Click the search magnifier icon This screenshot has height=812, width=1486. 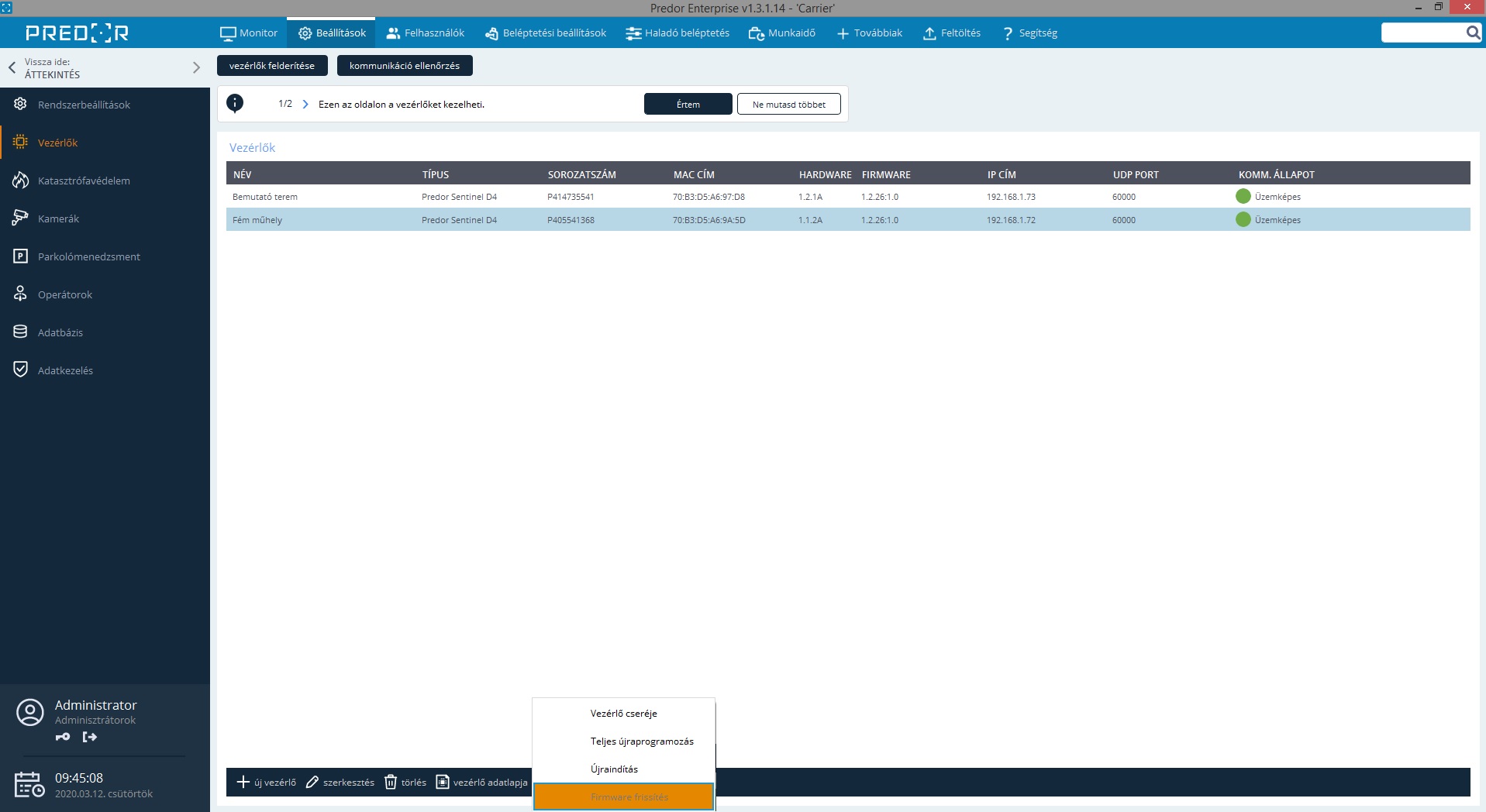1473,33
